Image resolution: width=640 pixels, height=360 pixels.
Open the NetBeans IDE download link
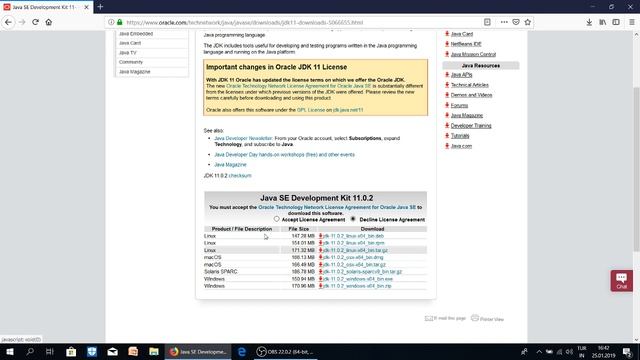click(466, 44)
